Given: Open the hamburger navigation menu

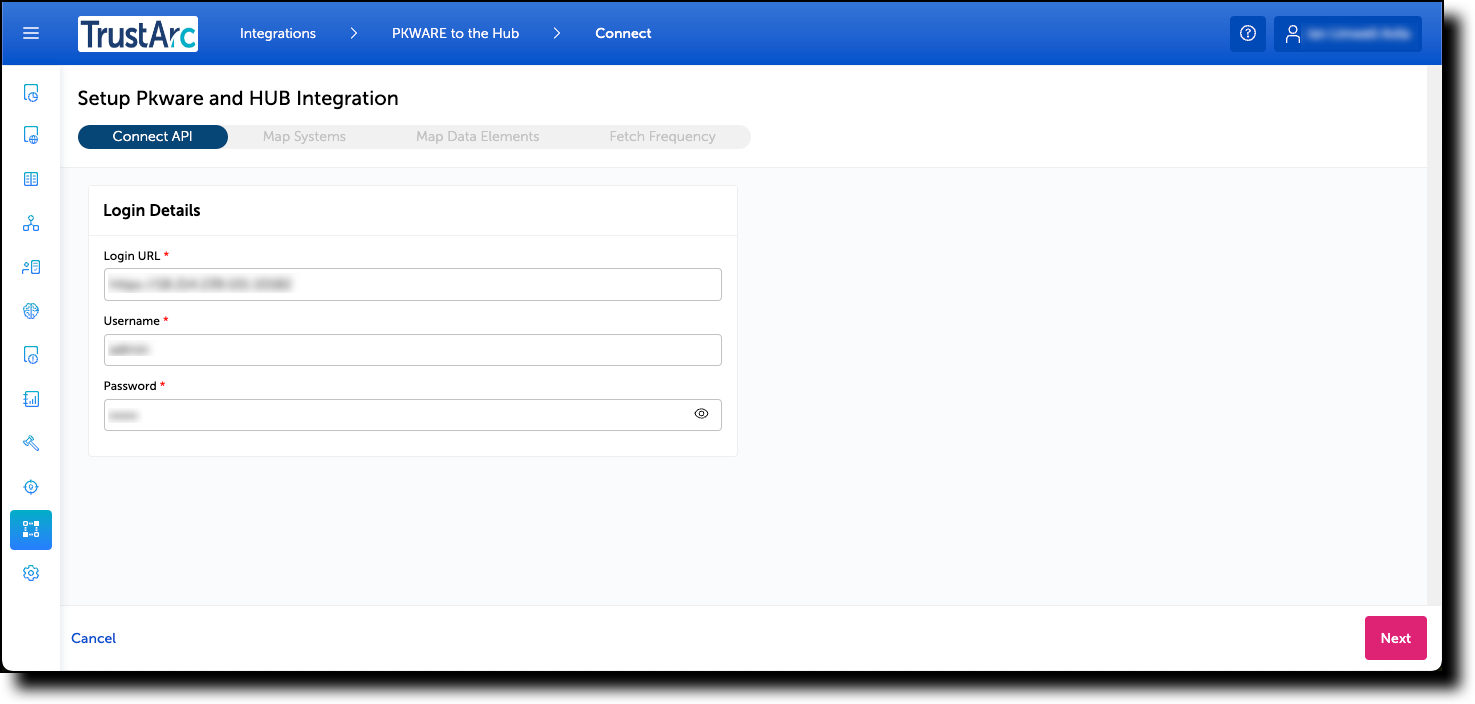Looking at the screenshot, I should (30, 32).
